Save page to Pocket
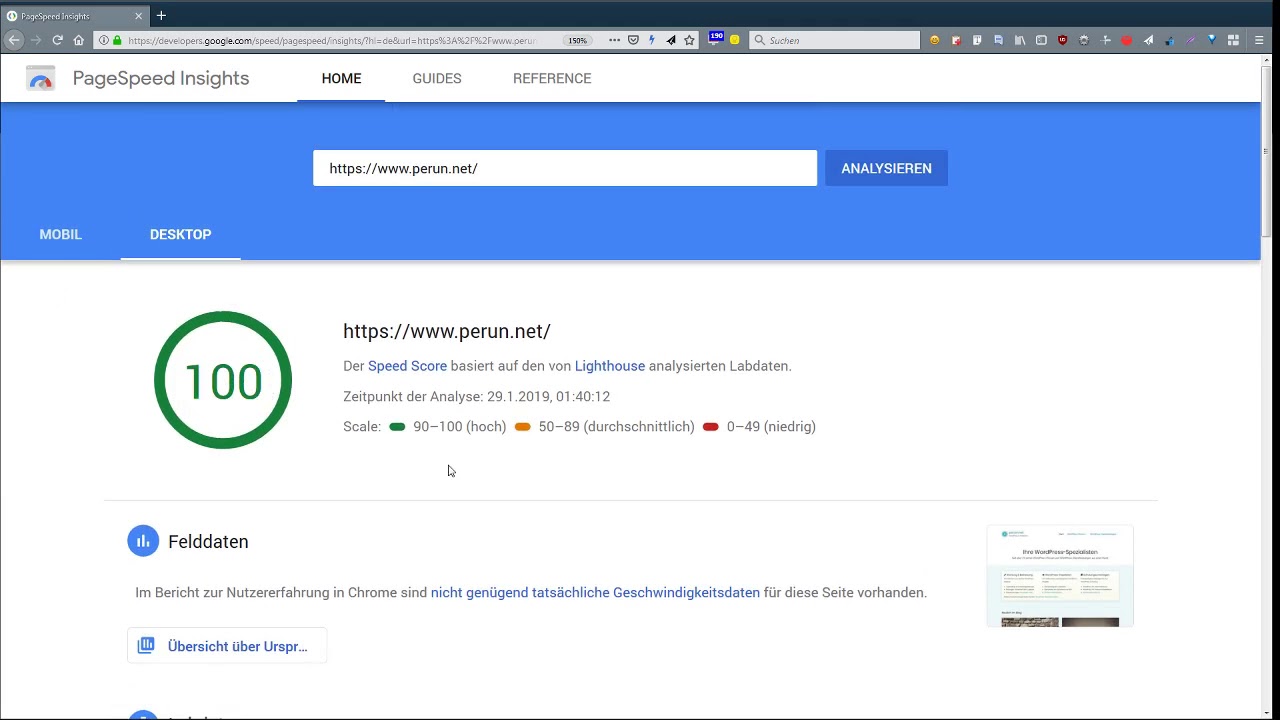The image size is (1280, 720). click(x=633, y=40)
